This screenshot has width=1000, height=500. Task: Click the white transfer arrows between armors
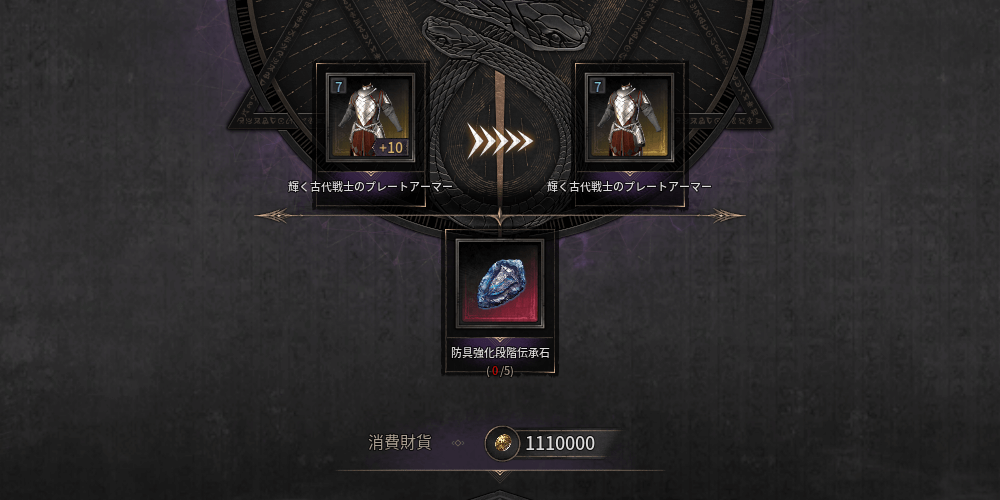click(500, 141)
